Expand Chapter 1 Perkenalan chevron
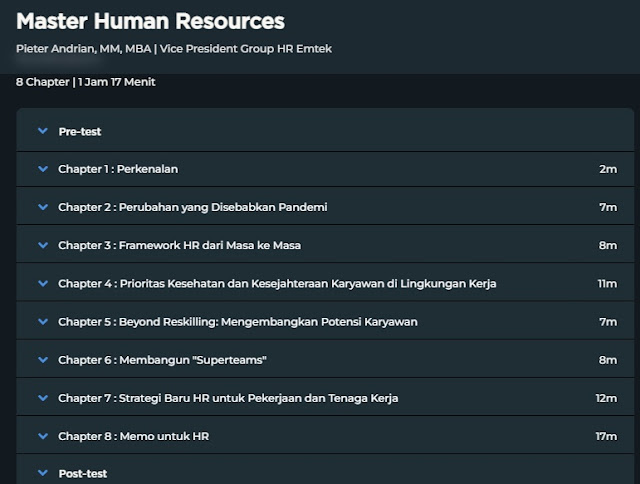The image size is (640, 484). (x=42, y=169)
